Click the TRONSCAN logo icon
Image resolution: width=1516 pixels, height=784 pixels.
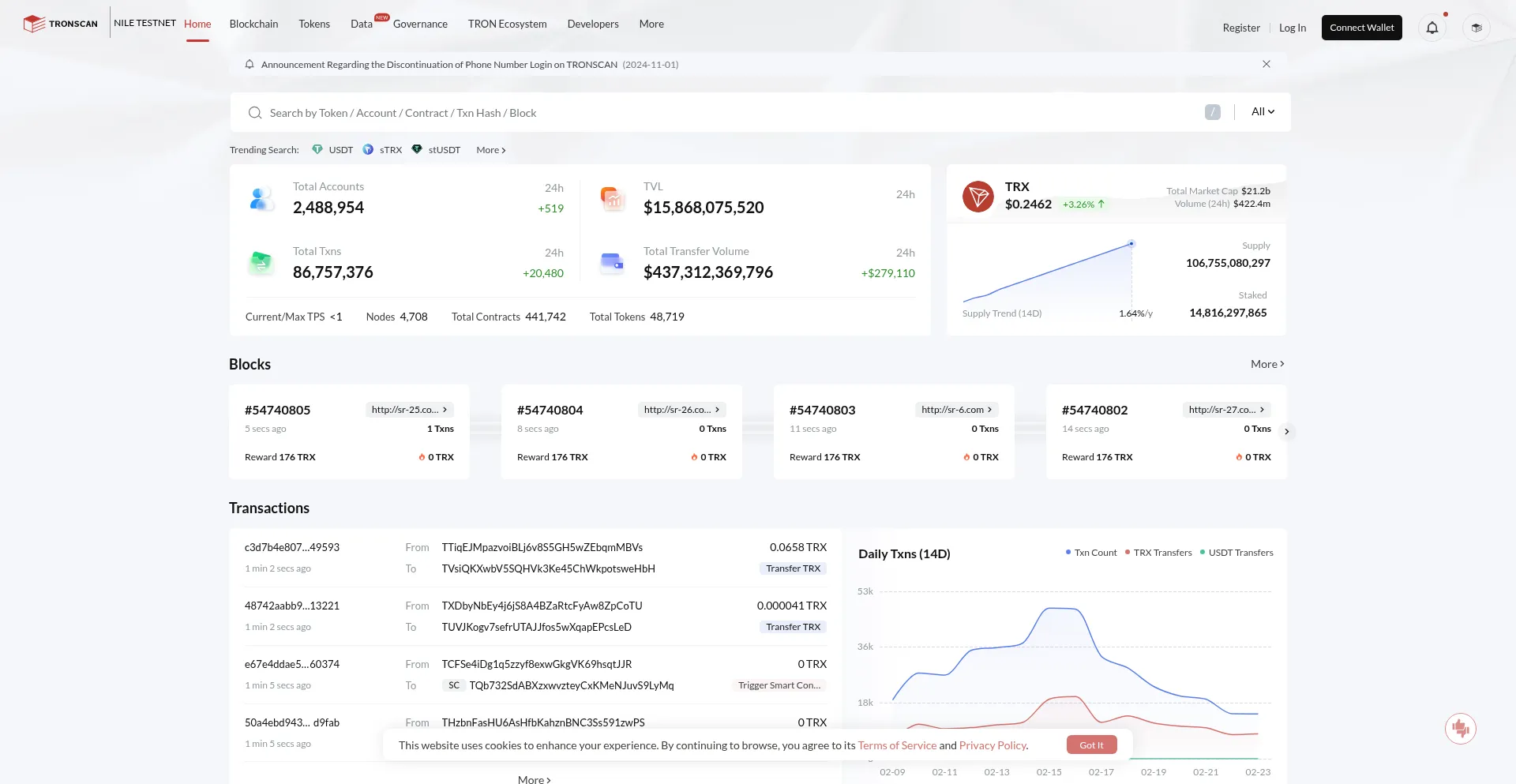34,24
